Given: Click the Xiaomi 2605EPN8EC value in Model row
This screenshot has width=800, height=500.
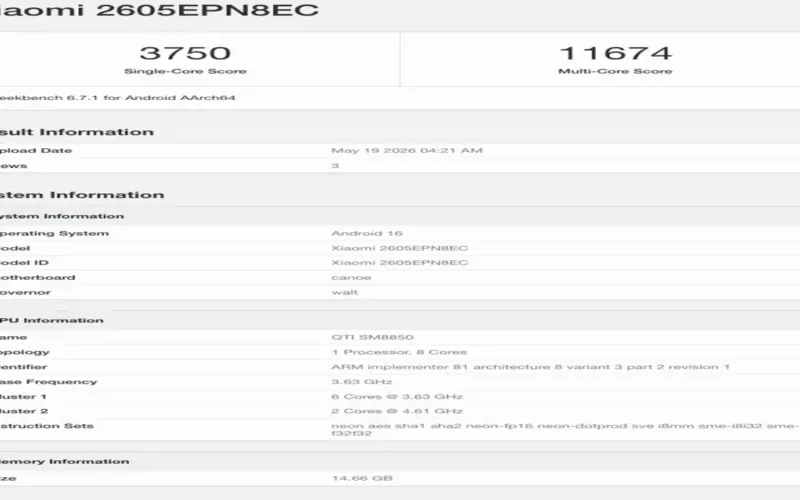Looking at the screenshot, I should [399, 248].
